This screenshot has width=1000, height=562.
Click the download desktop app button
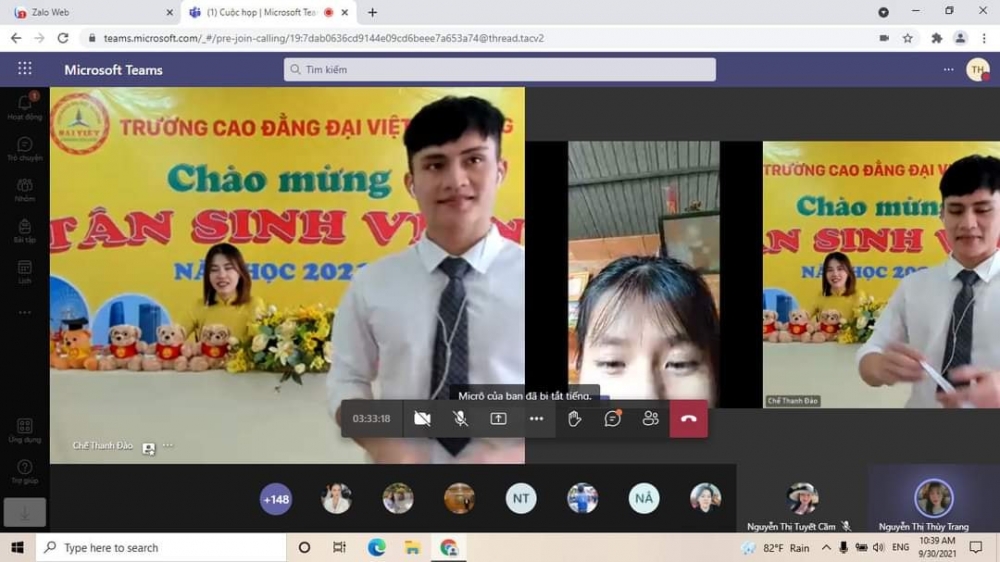point(25,512)
